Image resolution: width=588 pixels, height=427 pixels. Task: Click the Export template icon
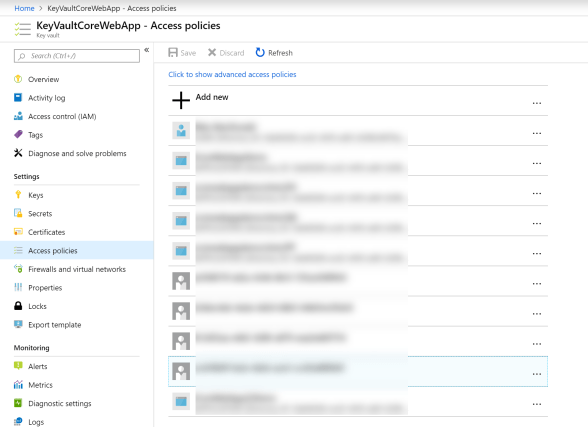tap(18, 324)
